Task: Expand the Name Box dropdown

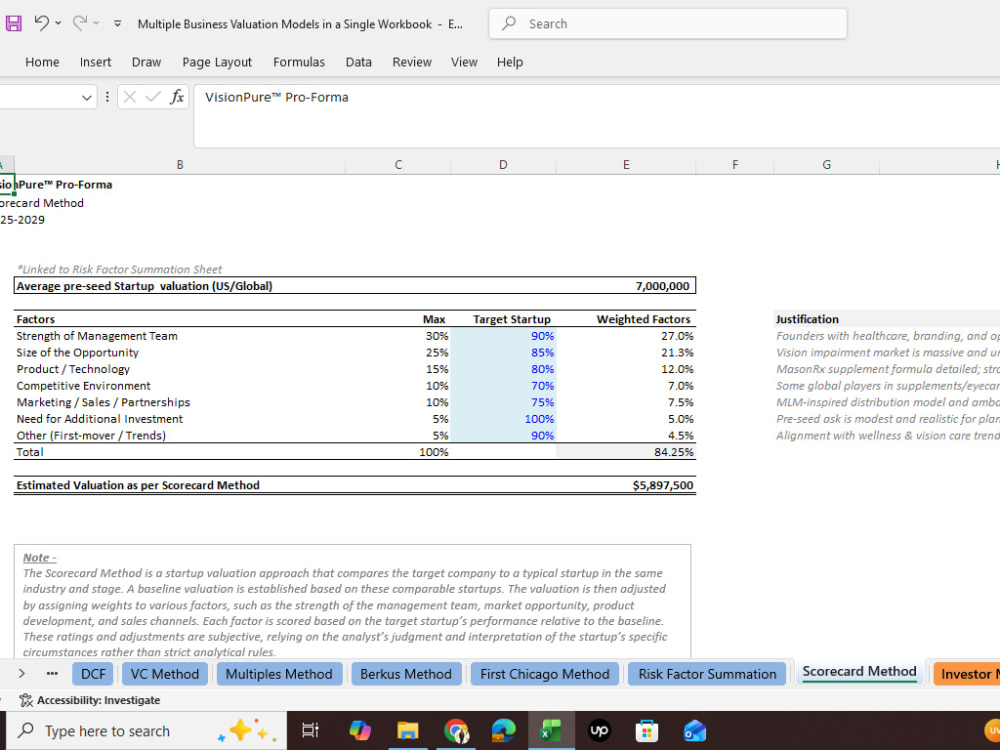Action: pos(87,98)
